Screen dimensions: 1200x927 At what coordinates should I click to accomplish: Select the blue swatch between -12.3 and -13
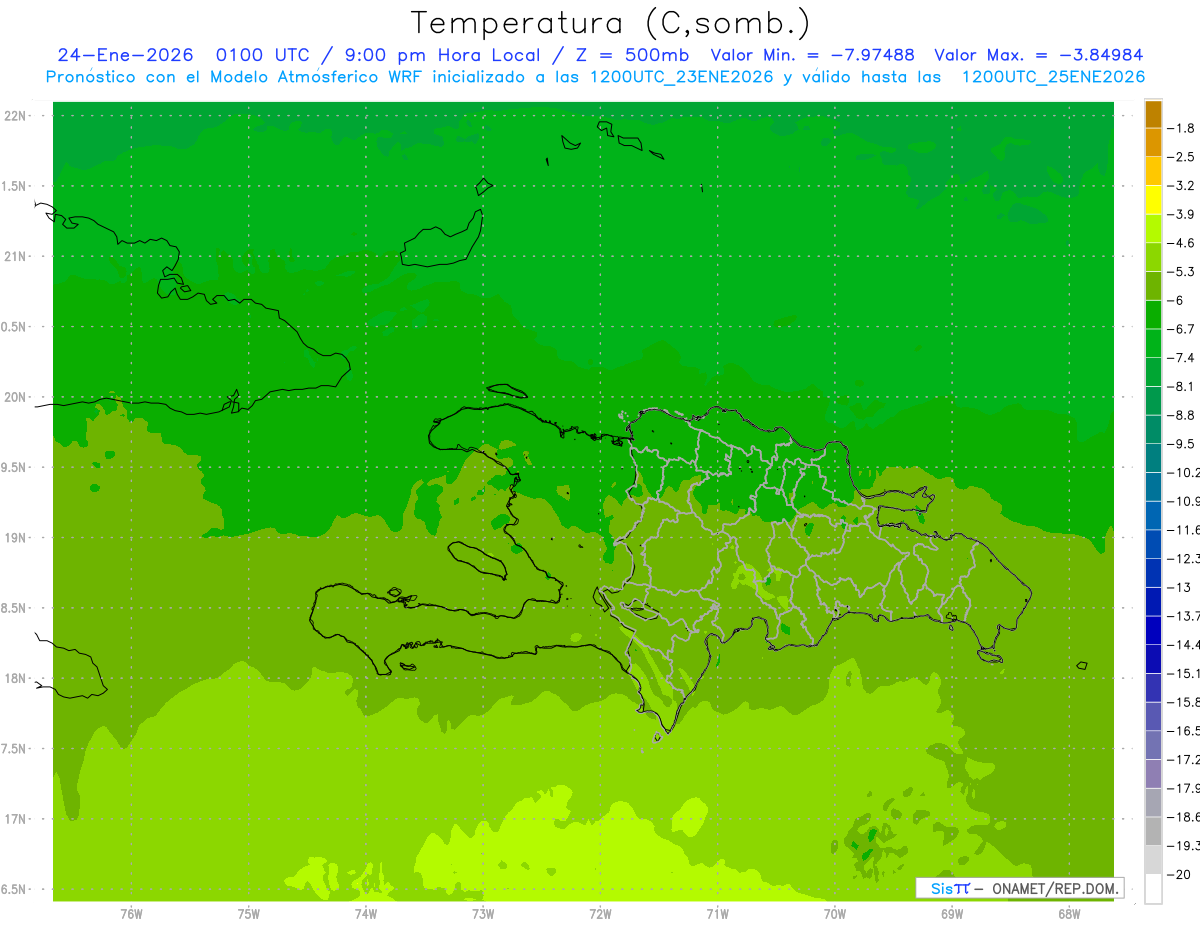[x=1153, y=573]
